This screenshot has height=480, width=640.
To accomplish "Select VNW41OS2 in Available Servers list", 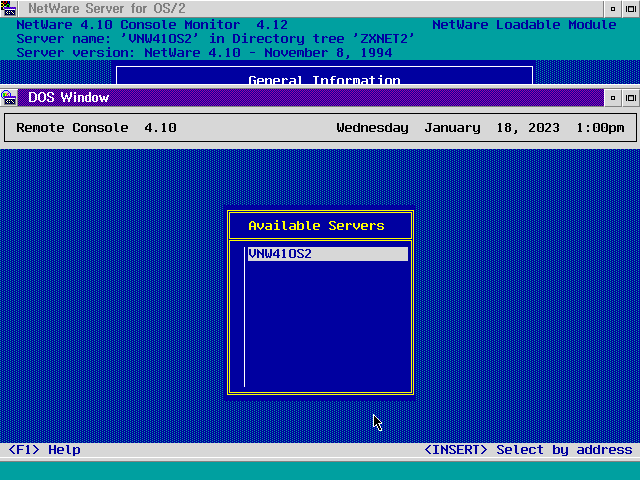I will [x=328, y=253].
